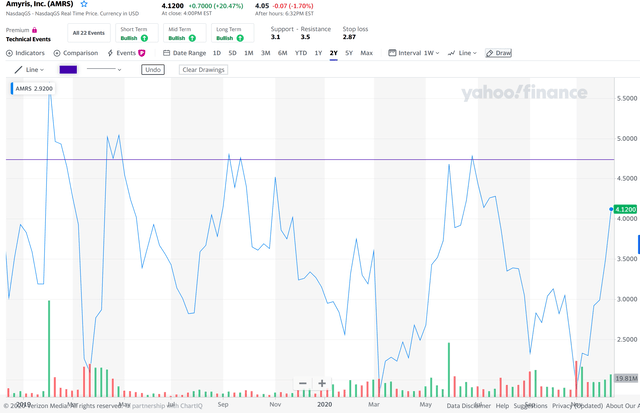Open the Mid Term outlook card

point(184,33)
